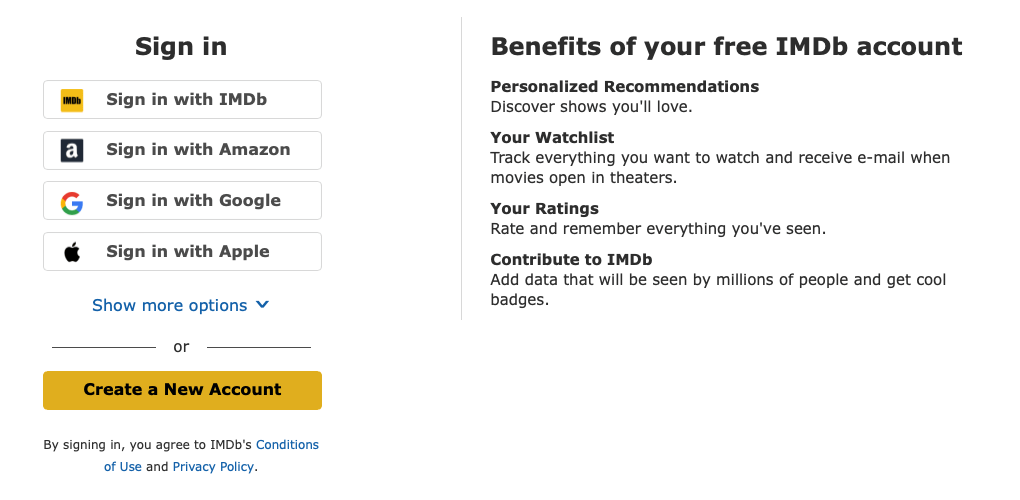Select the 'Personalized Recommendations' heading
This screenshot has height=500, width=1020.
pyautogui.click(x=624, y=86)
